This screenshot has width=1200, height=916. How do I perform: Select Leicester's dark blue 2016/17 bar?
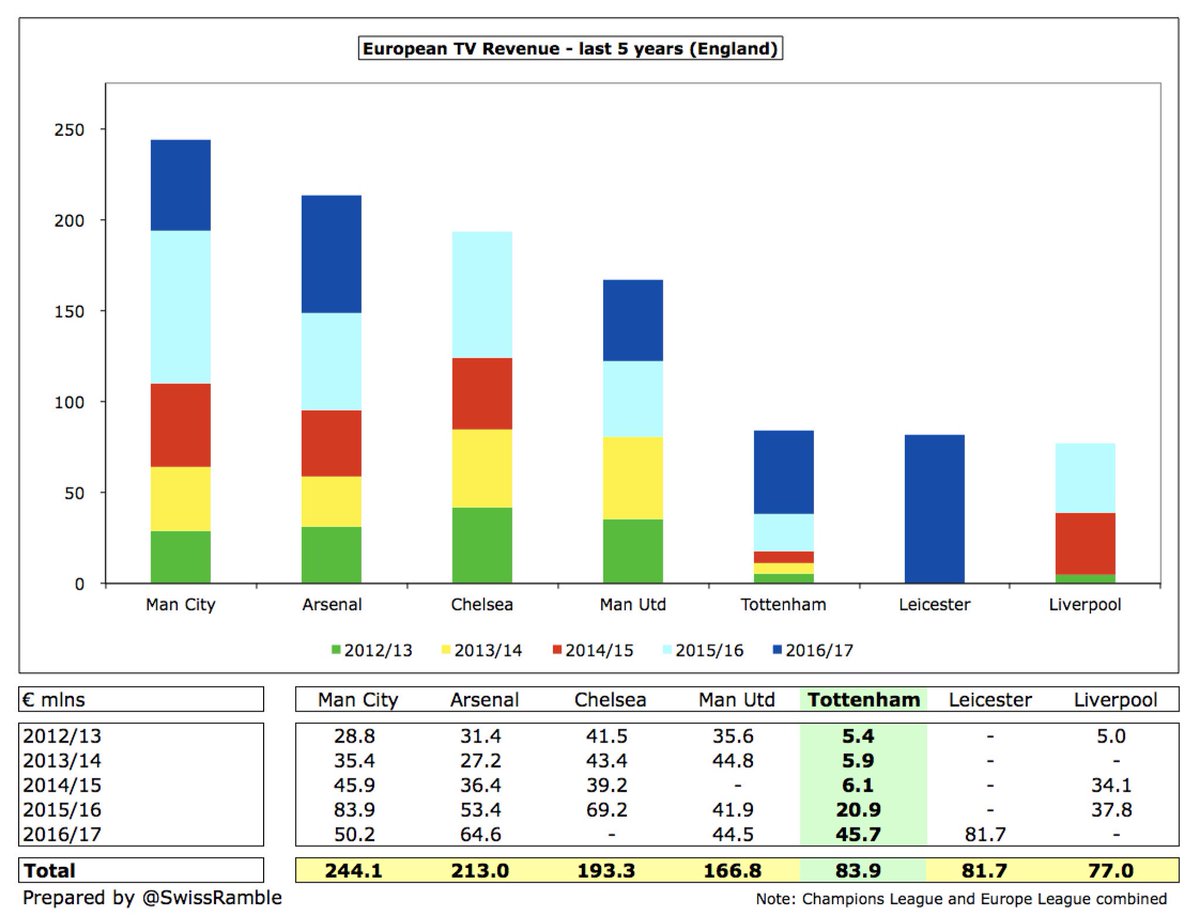point(934,509)
